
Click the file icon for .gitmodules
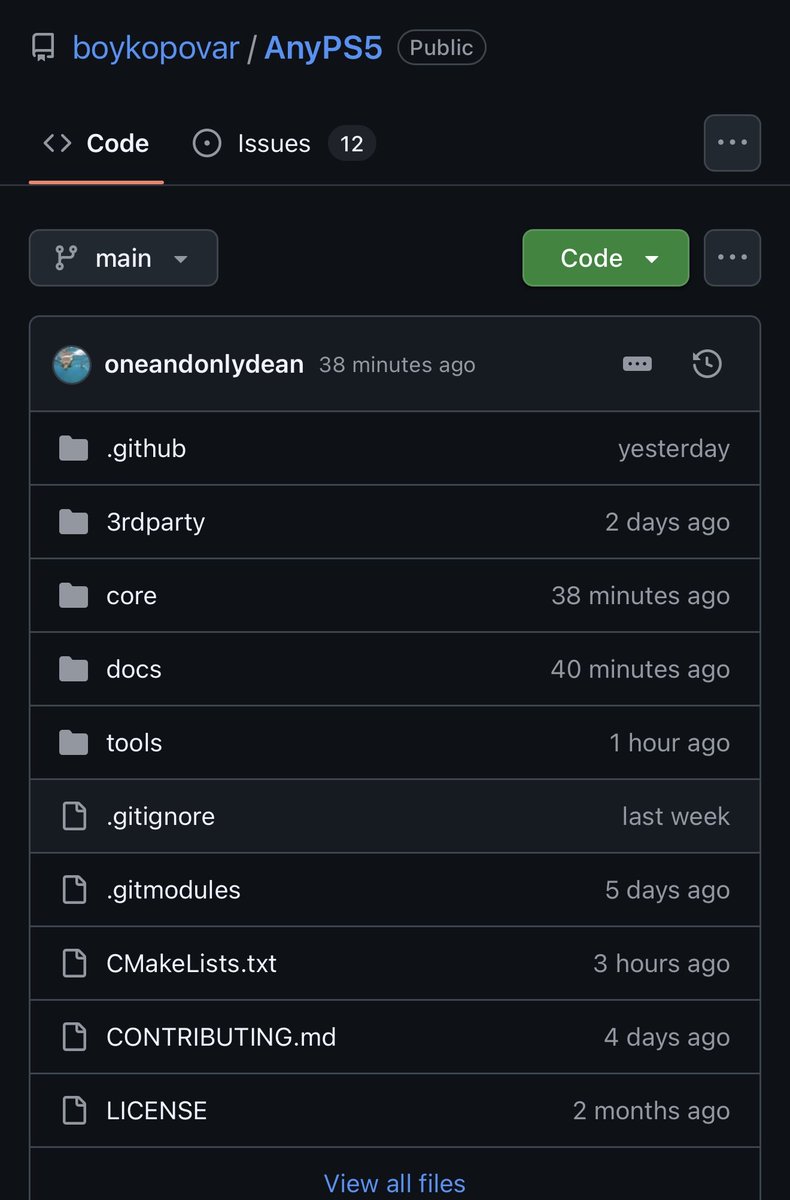[74, 890]
